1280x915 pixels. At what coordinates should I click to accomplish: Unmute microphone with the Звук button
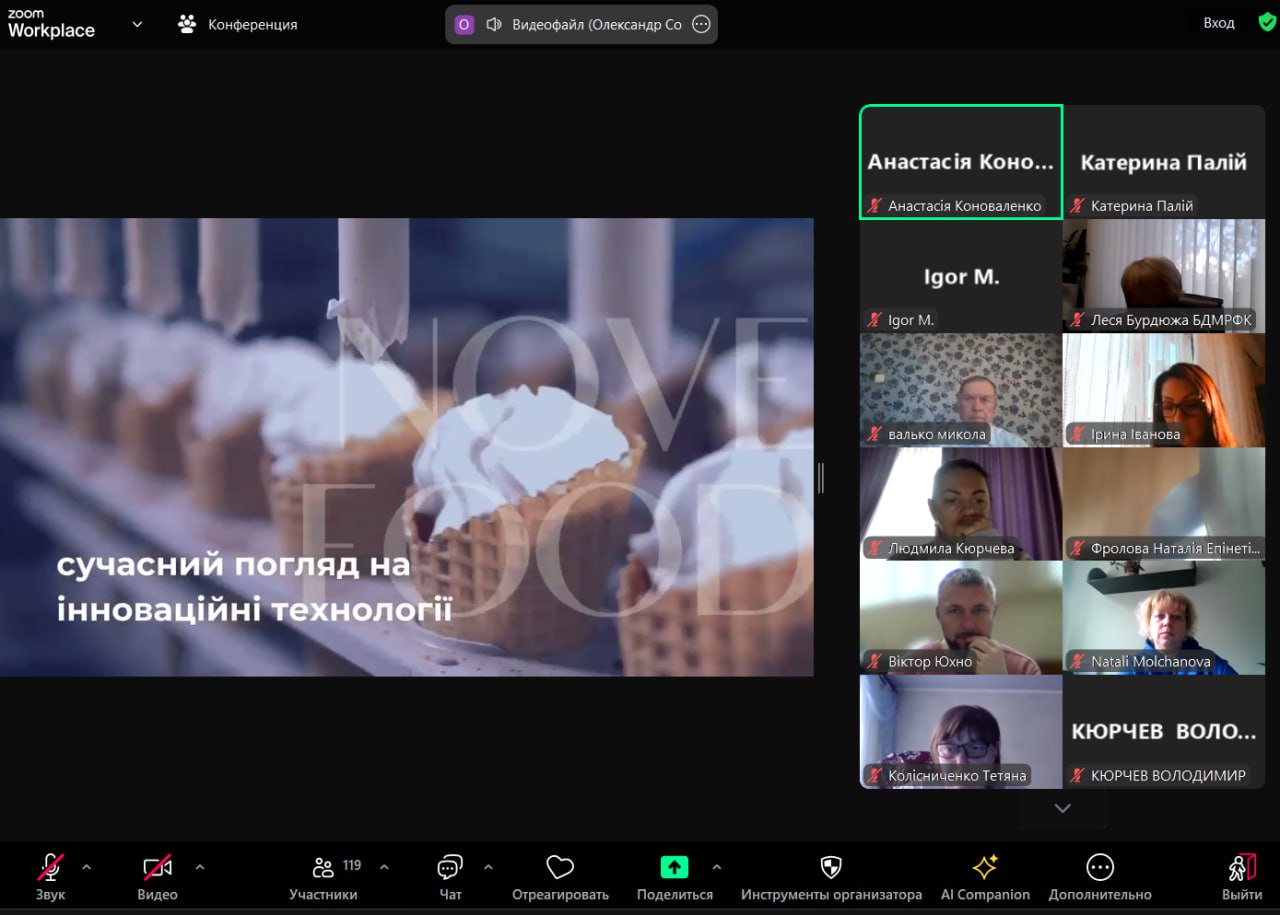click(x=50, y=876)
